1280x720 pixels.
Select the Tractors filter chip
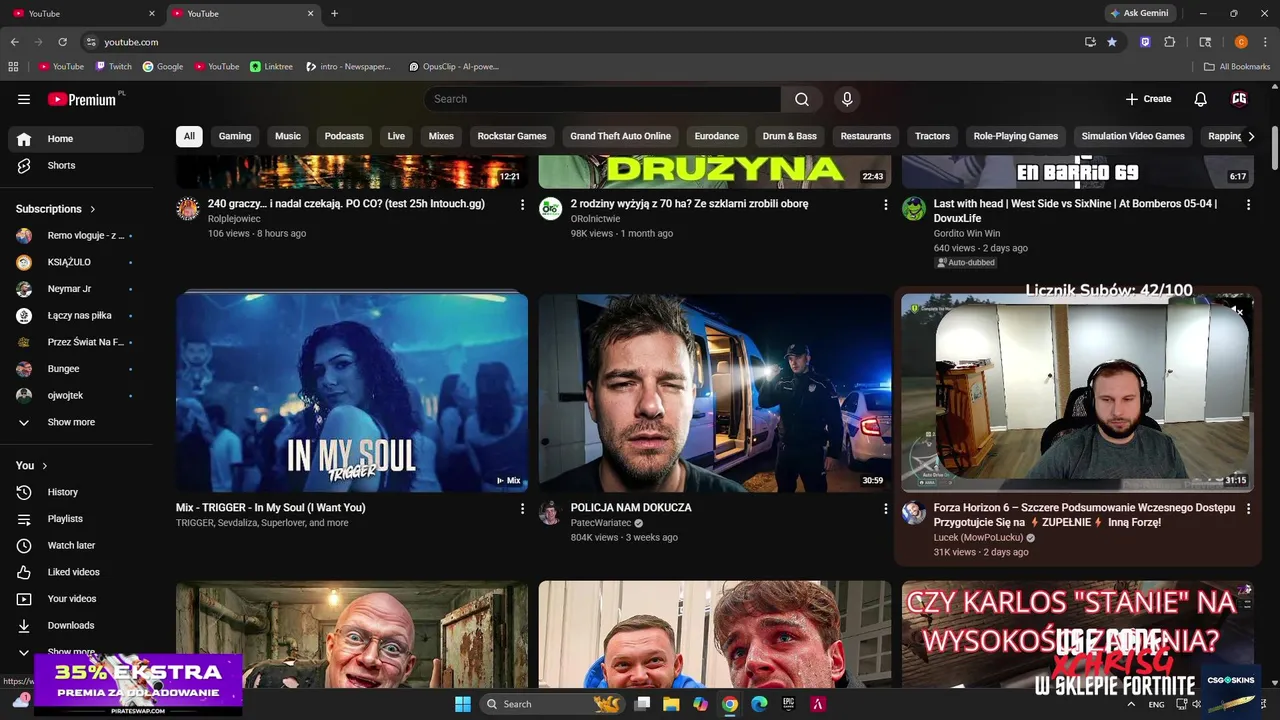[932, 136]
